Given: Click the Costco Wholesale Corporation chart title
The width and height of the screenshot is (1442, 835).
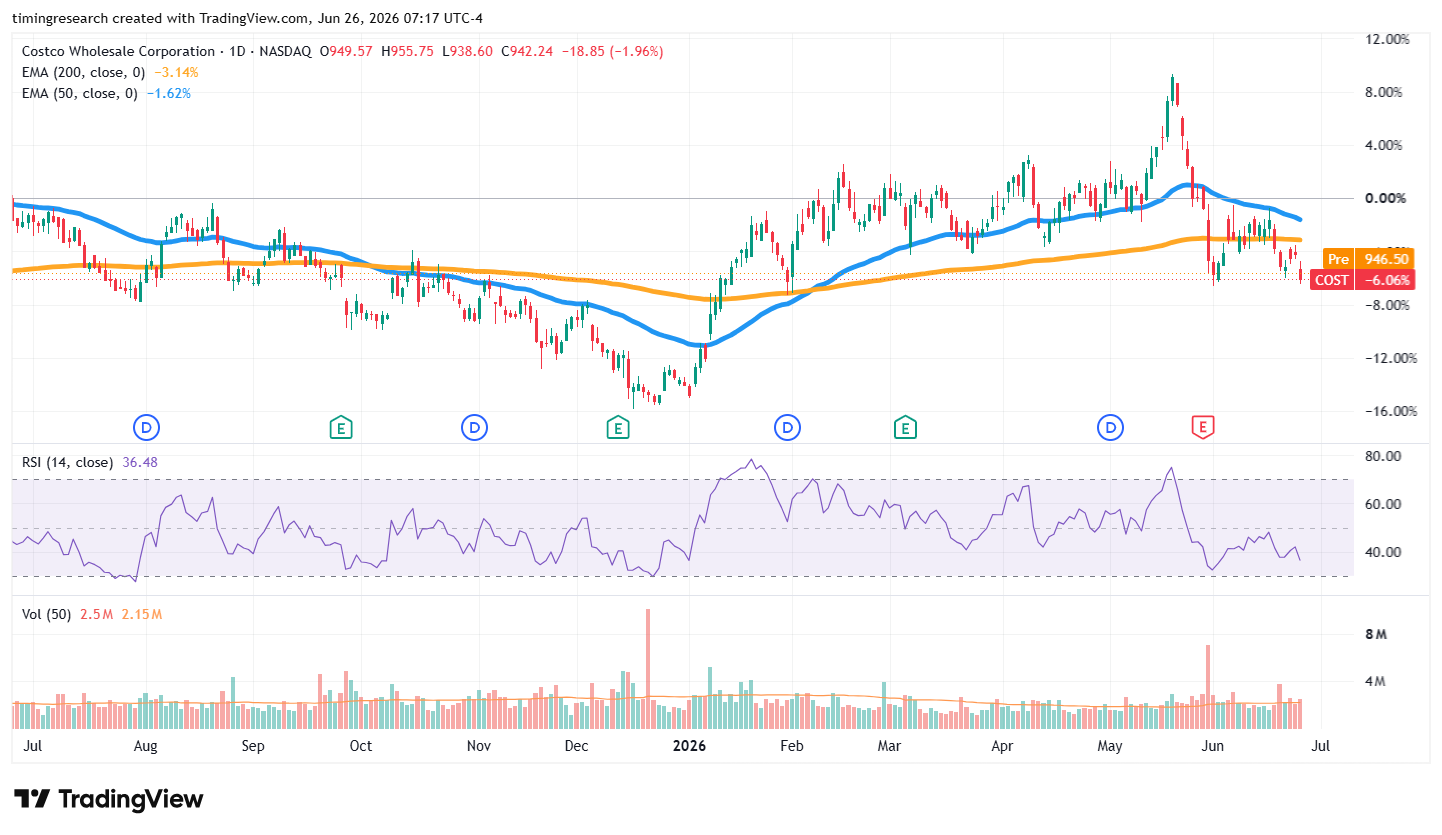Looking at the screenshot, I should (x=118, y=51).
